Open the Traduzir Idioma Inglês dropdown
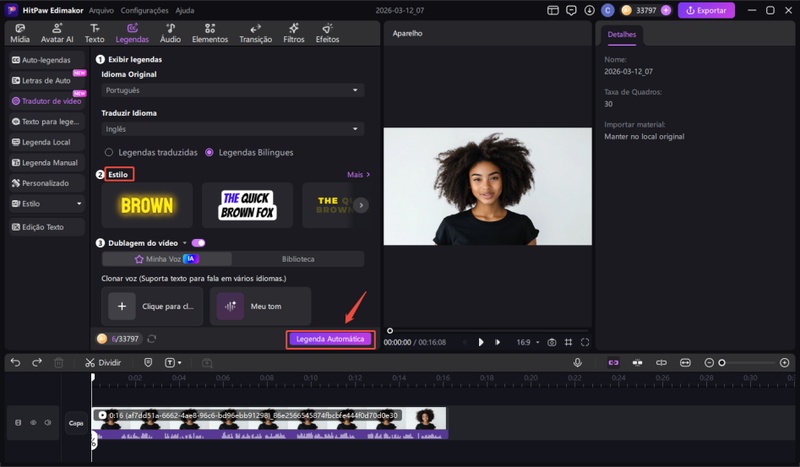This screenshot has width=800, height=467. 232,129
